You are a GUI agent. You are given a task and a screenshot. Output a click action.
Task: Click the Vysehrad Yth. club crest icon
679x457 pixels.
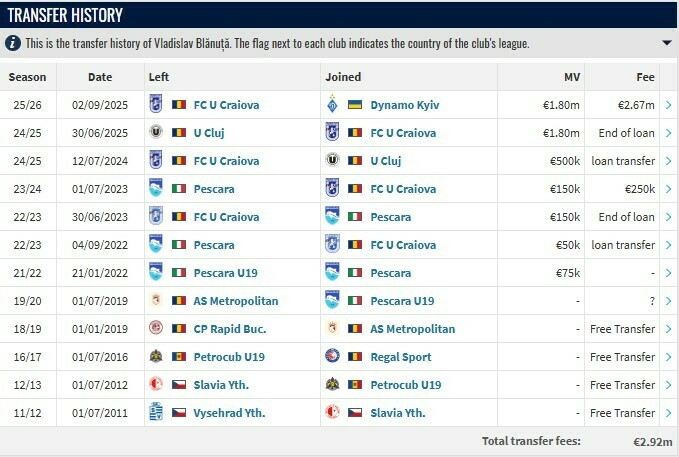click(x=155, y=413)
